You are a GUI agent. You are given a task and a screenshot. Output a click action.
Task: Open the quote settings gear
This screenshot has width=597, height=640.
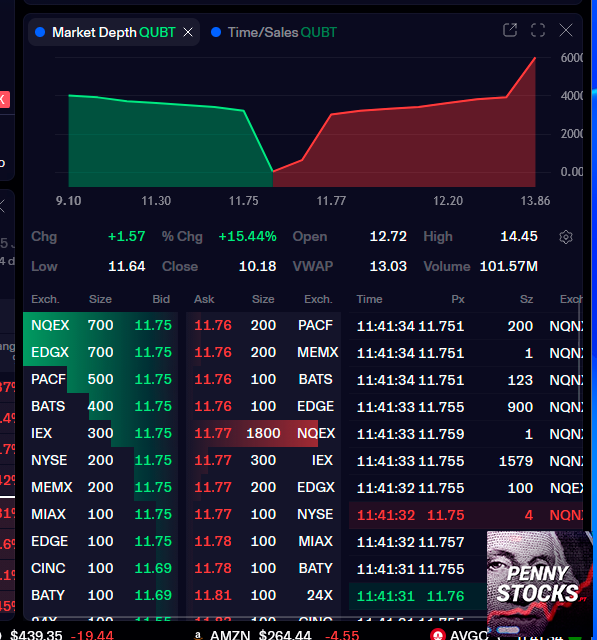[x=566, y=237]
